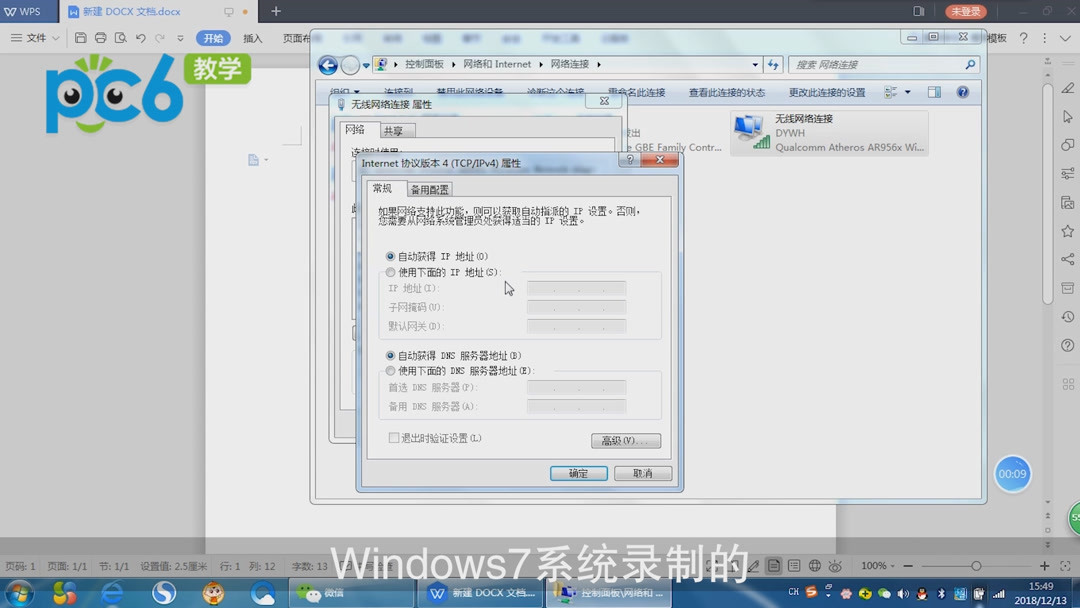The height and width of the screenshot is (608, 1080).
Task: Select 使用下面的 IP 地址 radio button
Action: (x=390, y=272)
